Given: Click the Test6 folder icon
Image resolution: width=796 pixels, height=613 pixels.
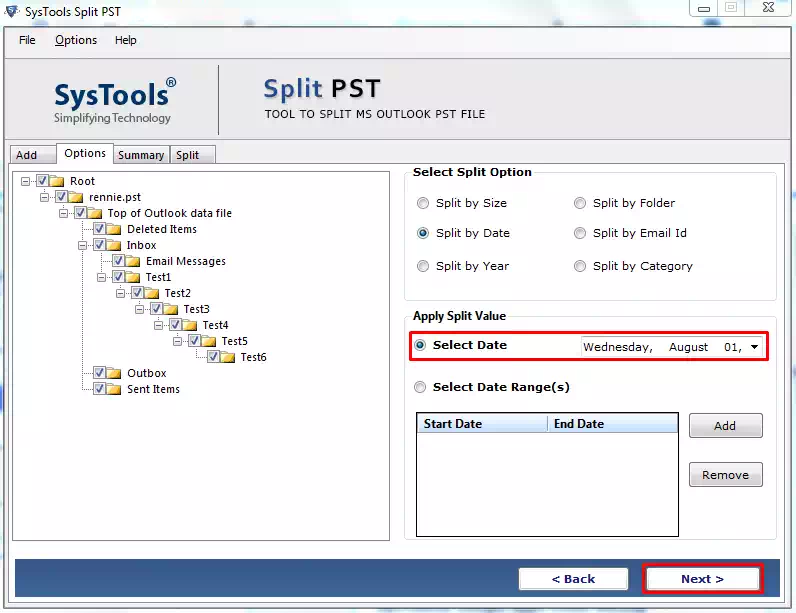Looking at the screenshot, I should [229, 357].
